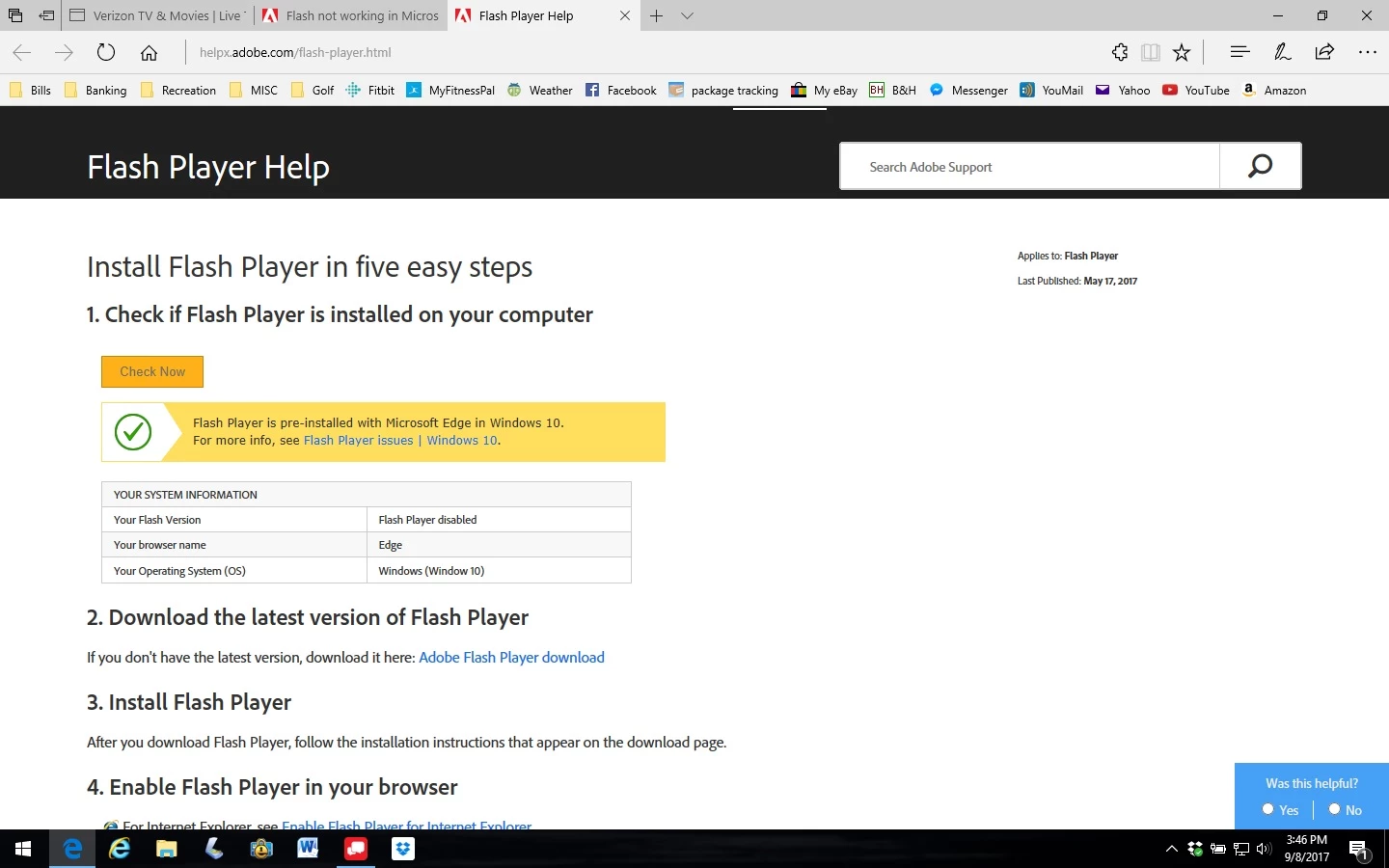Open YouMail bookmark
1389x868 pixels.
[1051, 91]
